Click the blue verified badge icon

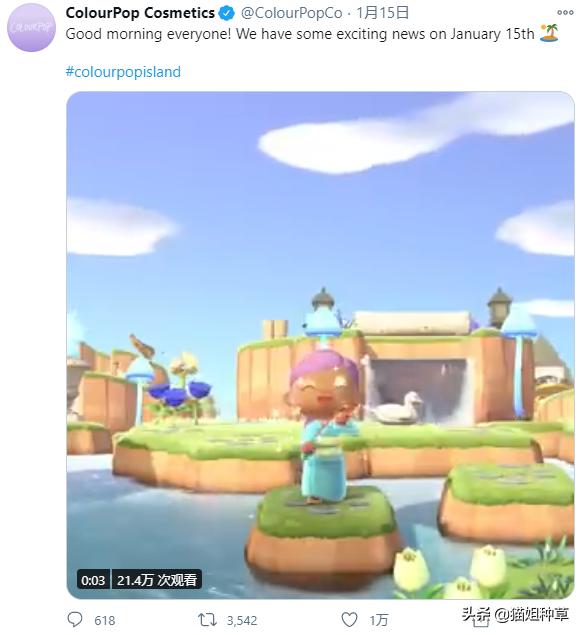pos(226,13)
